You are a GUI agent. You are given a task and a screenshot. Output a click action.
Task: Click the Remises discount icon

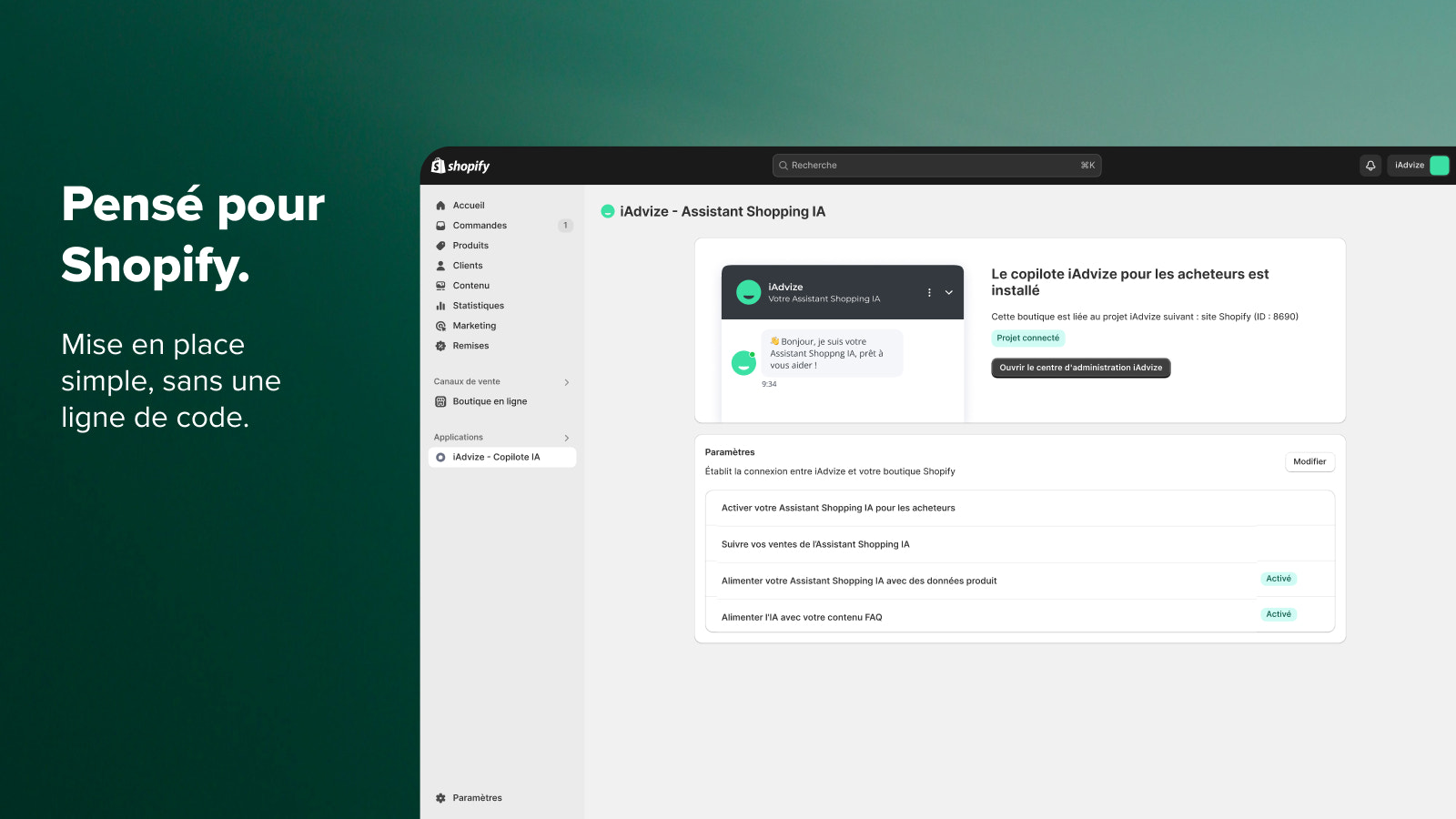(x=440, y=346)
